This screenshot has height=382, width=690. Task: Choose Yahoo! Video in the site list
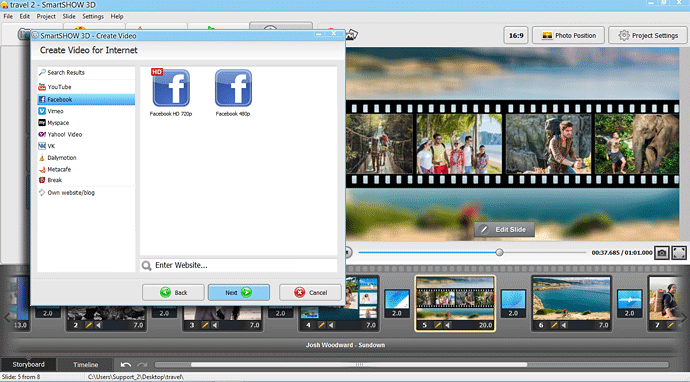pyautogui.click(x=86, y=134)
